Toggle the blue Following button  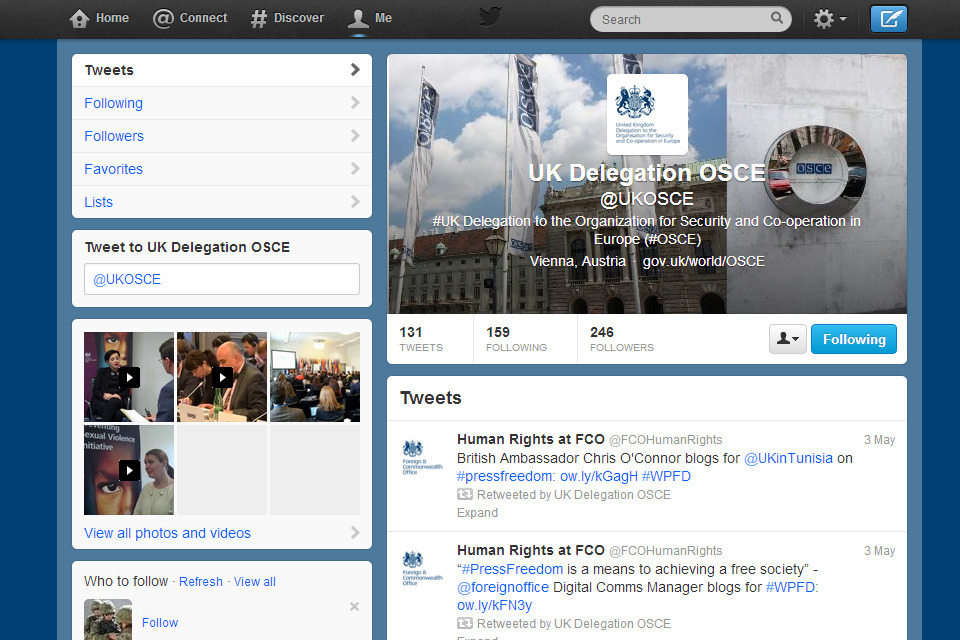[853, 339]
